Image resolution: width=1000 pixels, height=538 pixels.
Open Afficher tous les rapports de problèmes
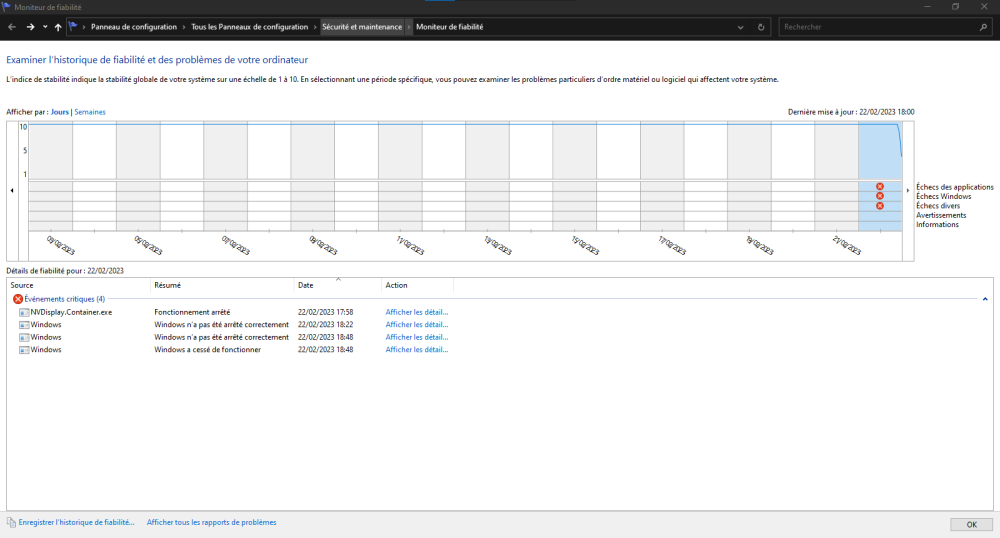pos(211,522)
